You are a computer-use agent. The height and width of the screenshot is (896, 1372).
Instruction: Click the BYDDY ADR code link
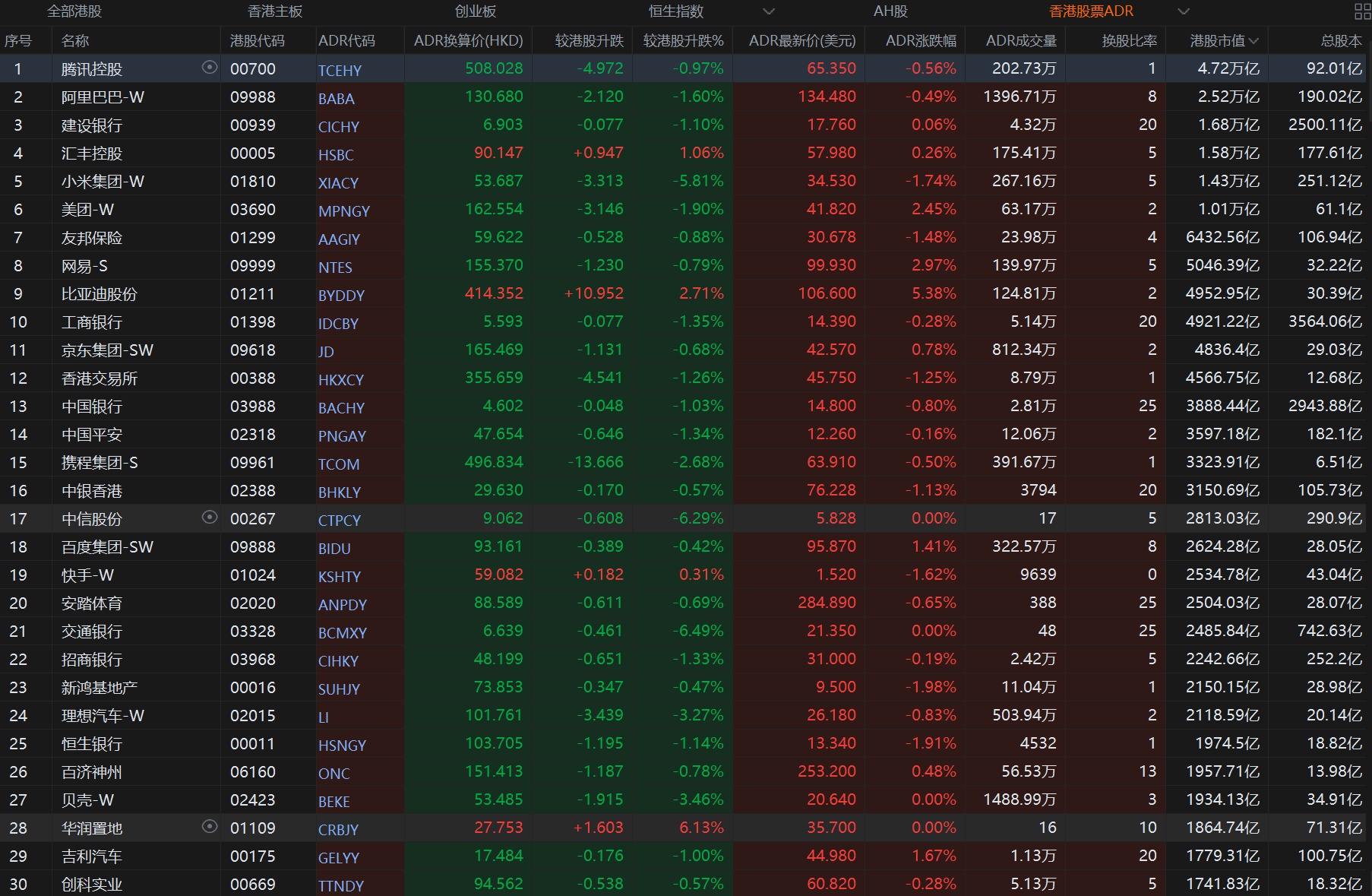tap(341, 296)
